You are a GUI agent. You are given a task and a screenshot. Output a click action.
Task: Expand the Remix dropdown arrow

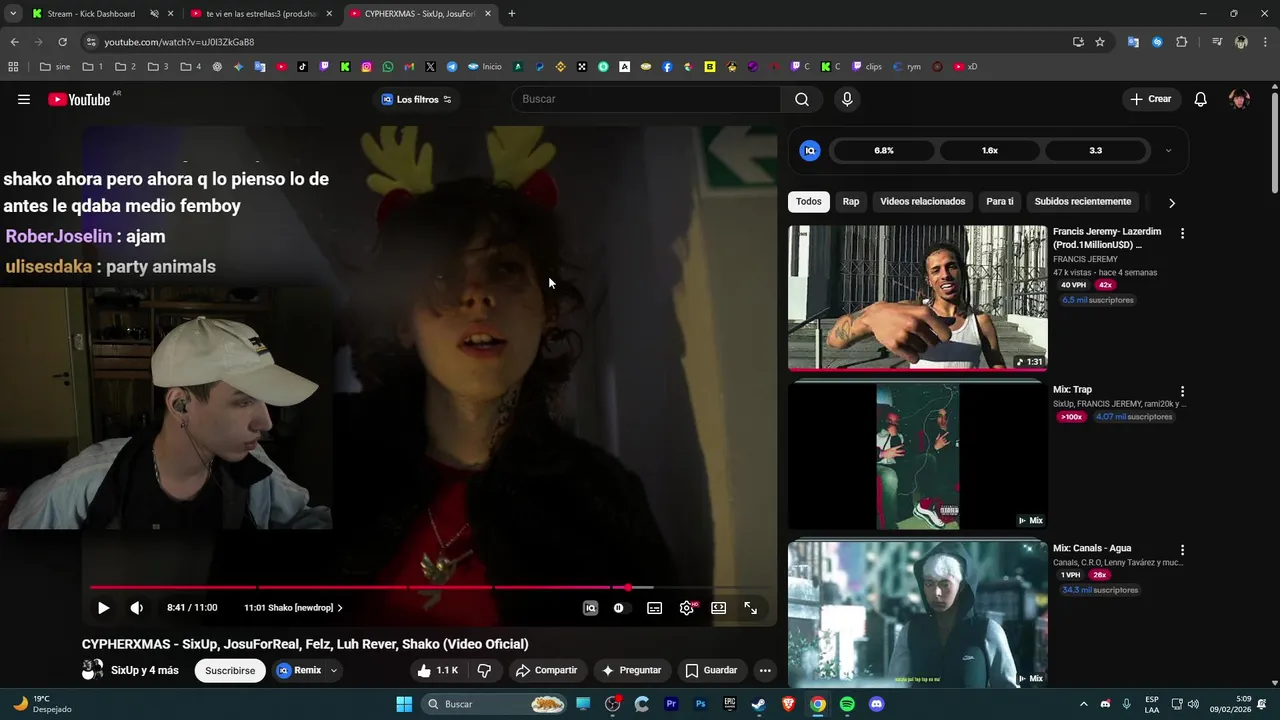(334, 670)
